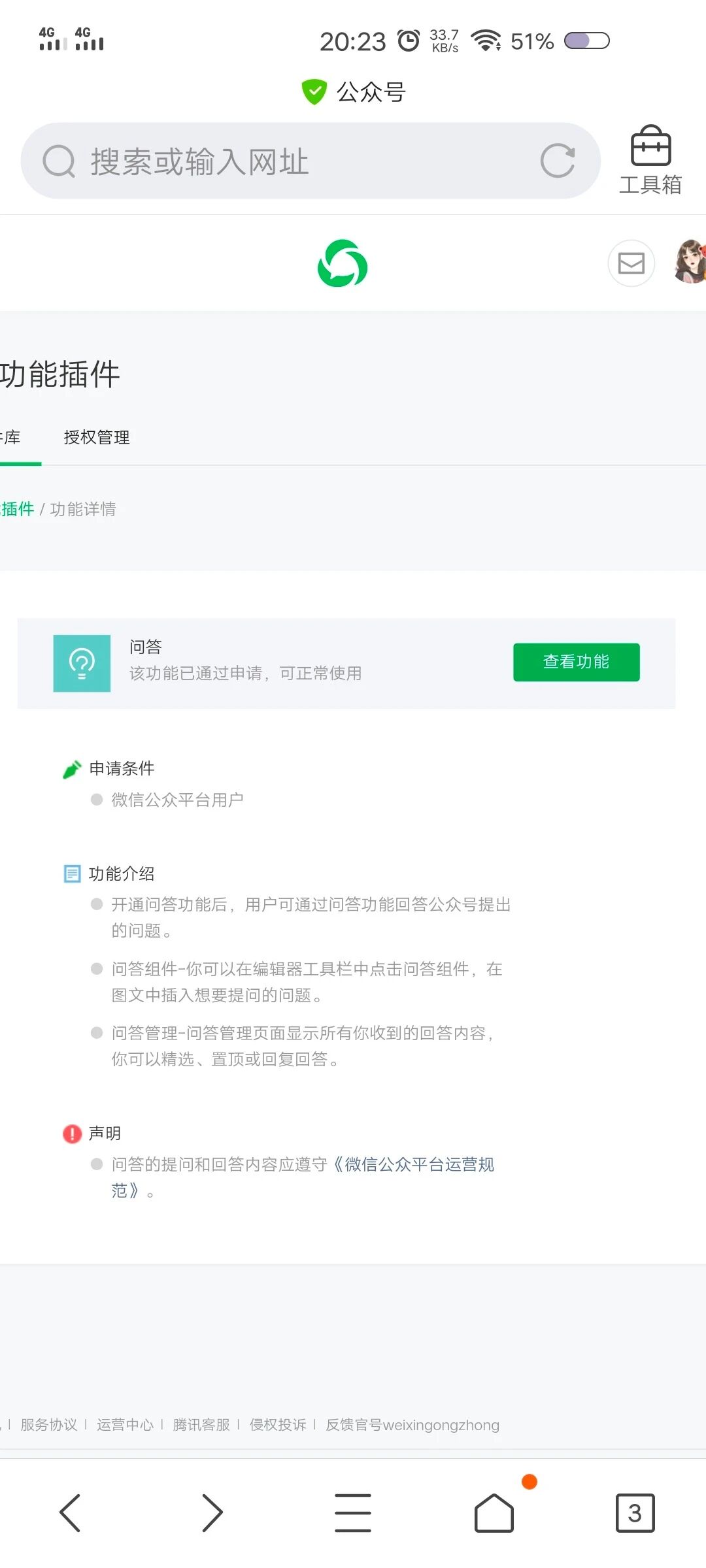
Task: Click the 功能插件 page heading
Action: (x=60, y=374)
